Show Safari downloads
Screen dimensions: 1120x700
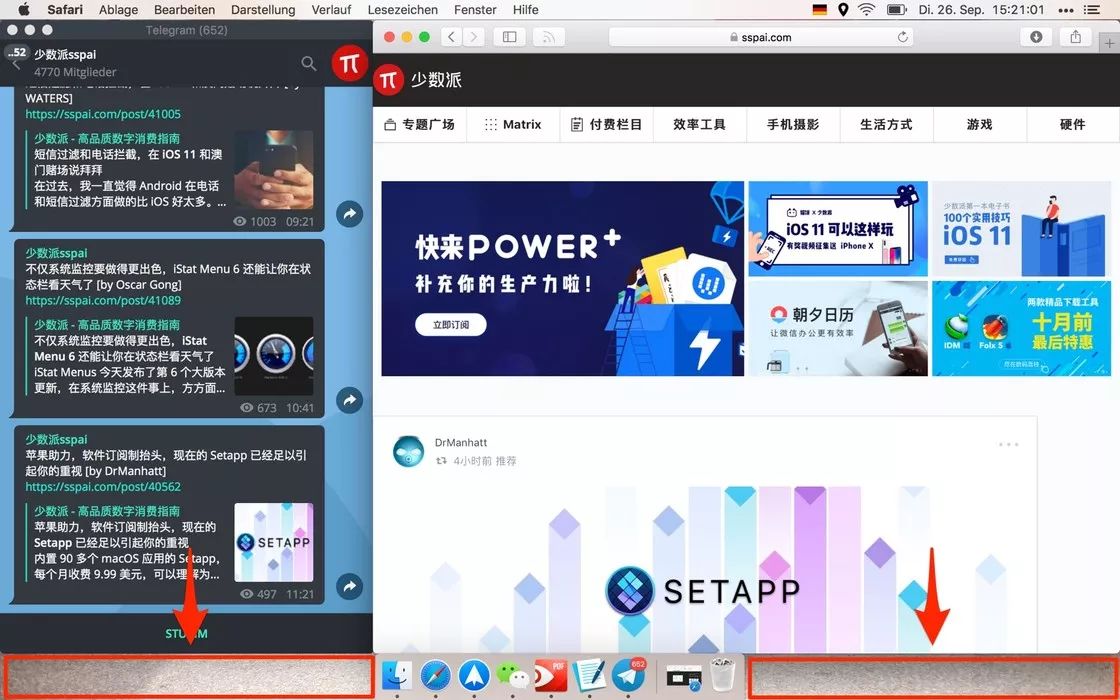pos(1036,37)
